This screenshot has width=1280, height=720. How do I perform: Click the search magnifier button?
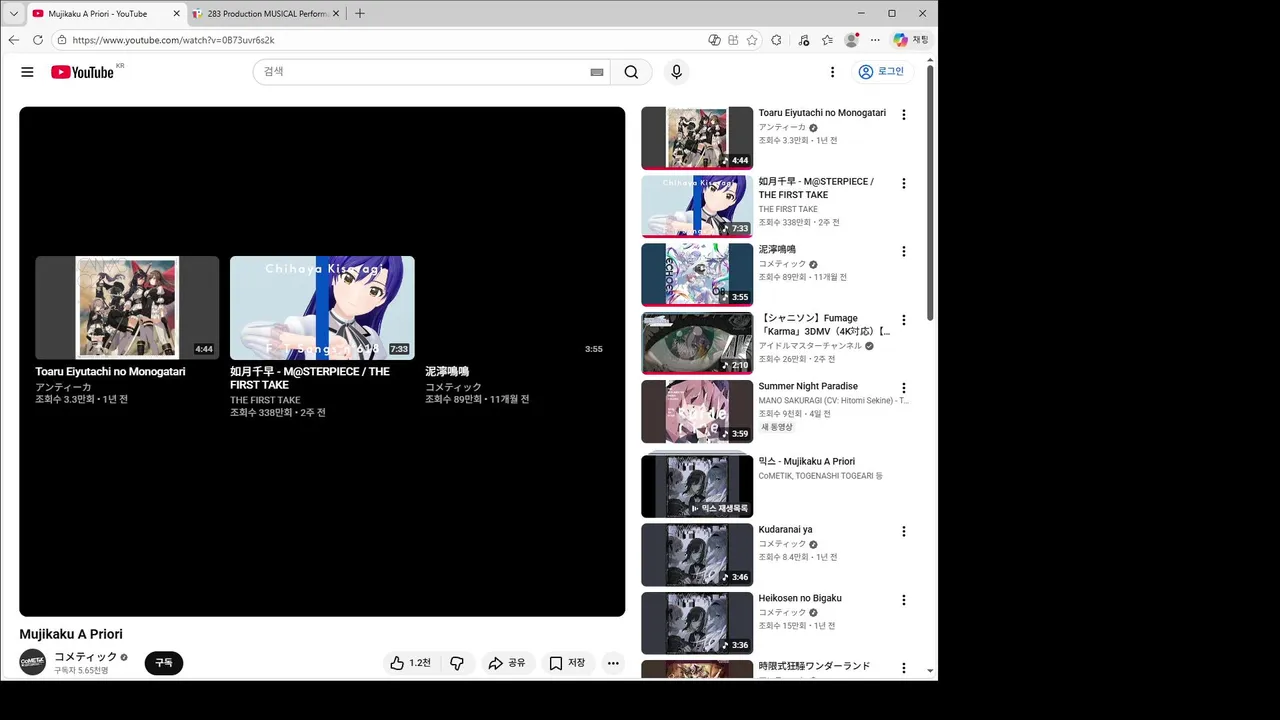(x=631, y=72)
